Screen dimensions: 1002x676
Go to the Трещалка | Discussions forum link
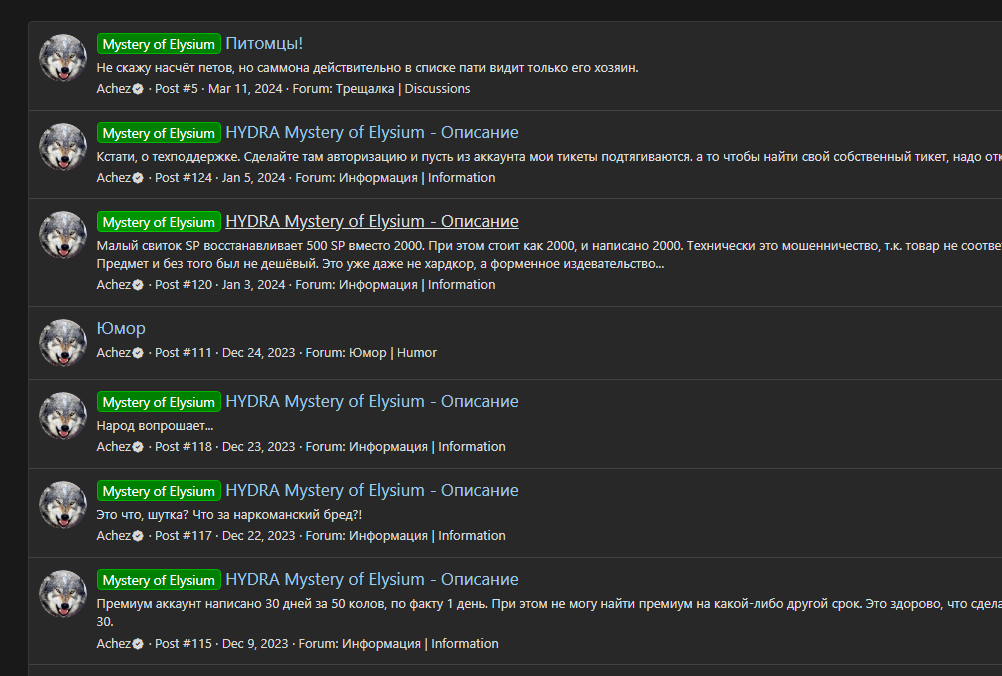click(x=381, y=89)
